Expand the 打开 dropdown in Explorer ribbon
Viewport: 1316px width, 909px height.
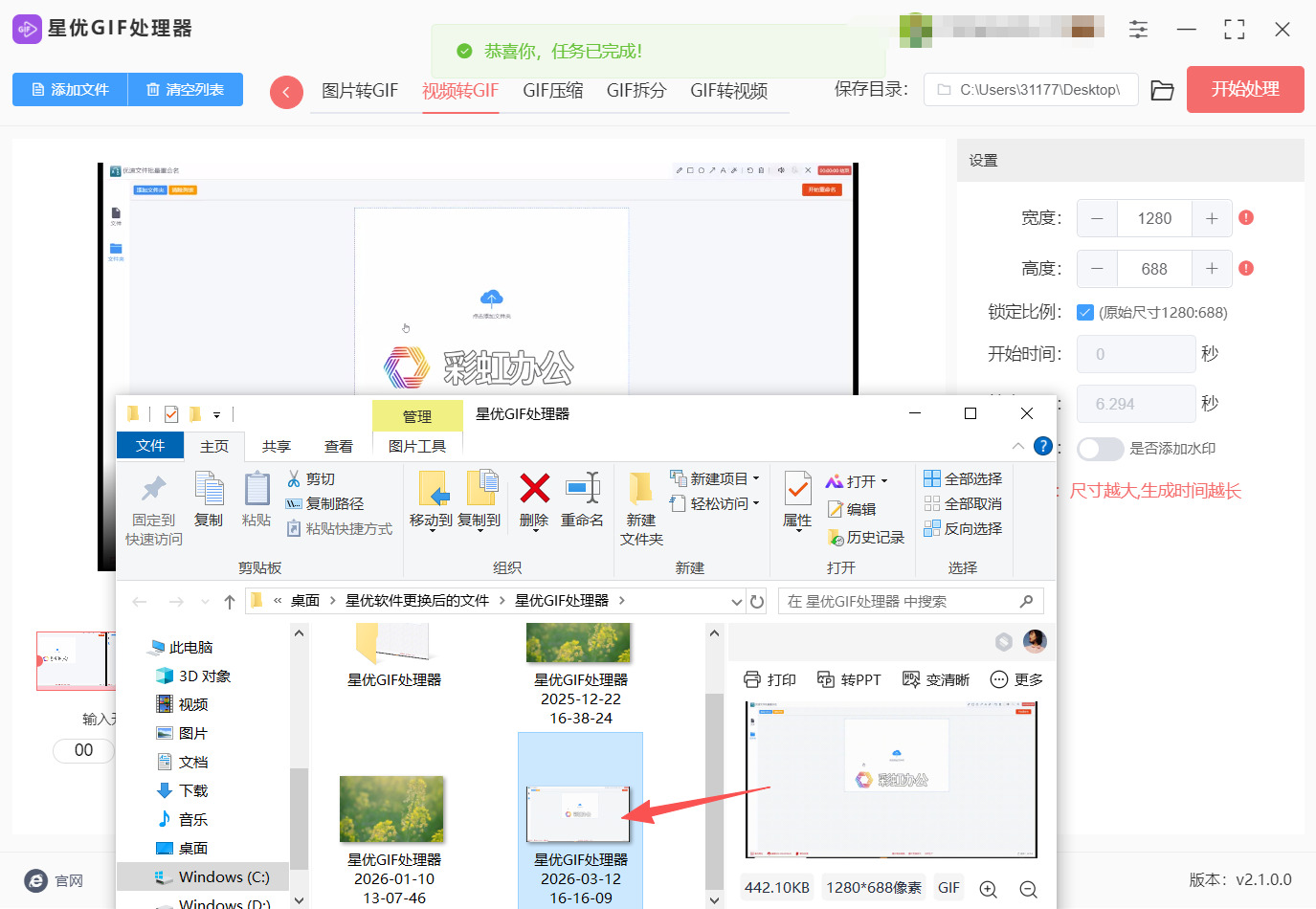[x=884, y=481]
